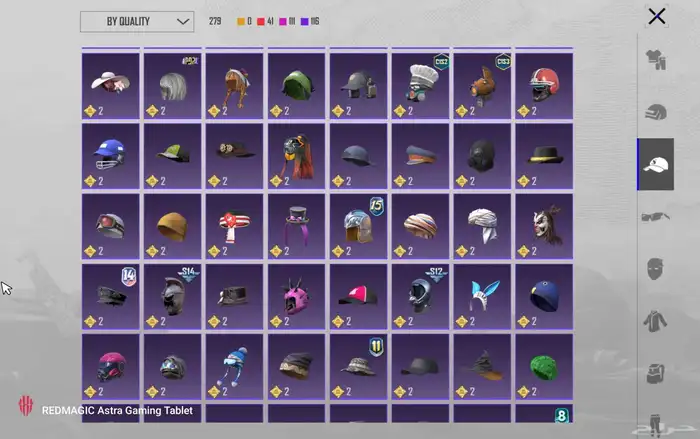Click the pink quality count swatch
Image resolution: width=700 pixels, height=439 pixels.
(283, 21)
